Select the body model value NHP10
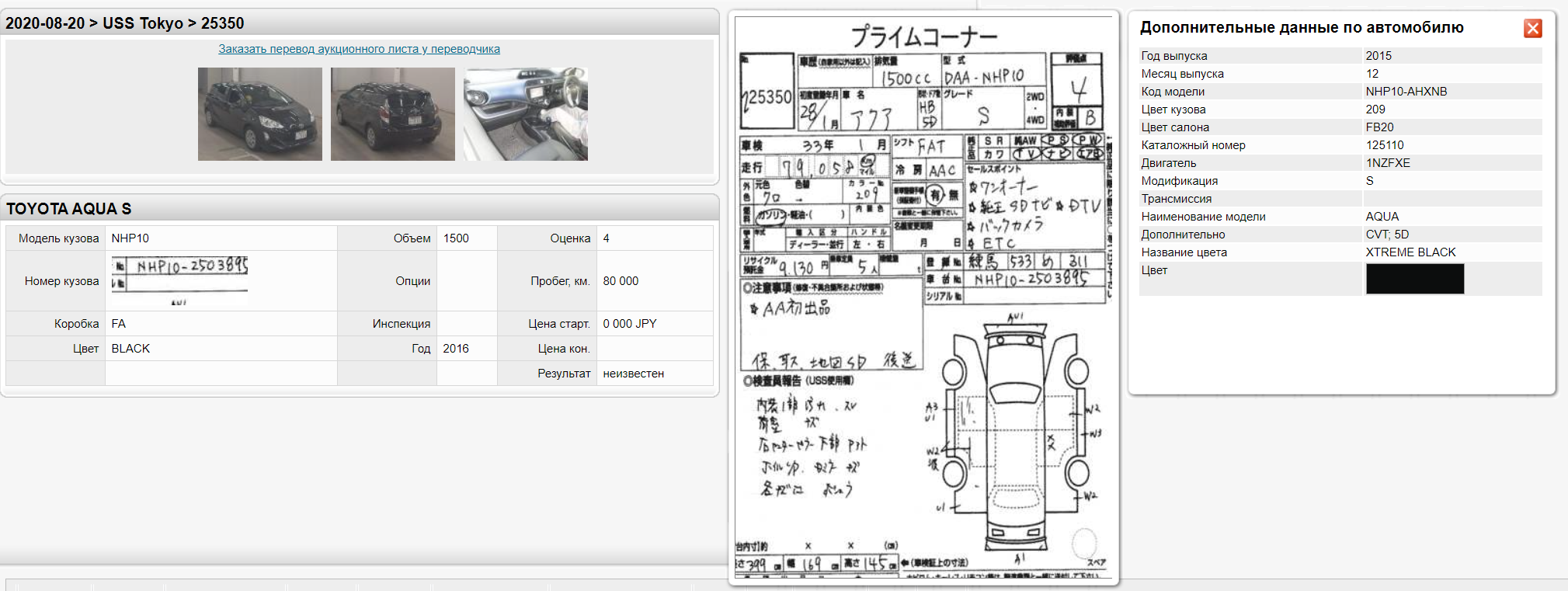 (x=130, y=238)
